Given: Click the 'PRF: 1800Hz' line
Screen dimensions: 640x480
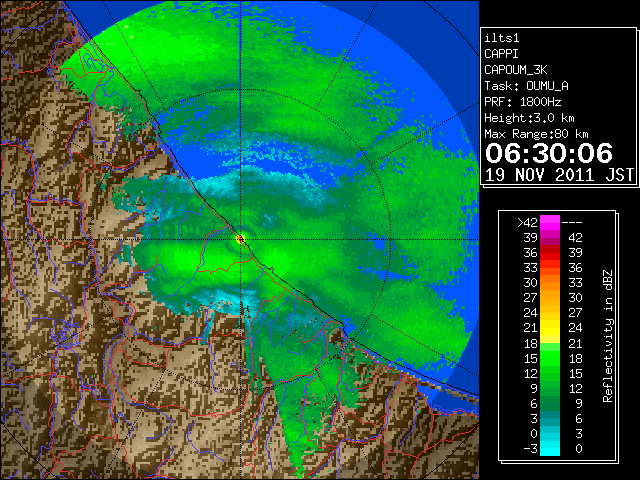Looking at the screenshot, I should point(523,102).
